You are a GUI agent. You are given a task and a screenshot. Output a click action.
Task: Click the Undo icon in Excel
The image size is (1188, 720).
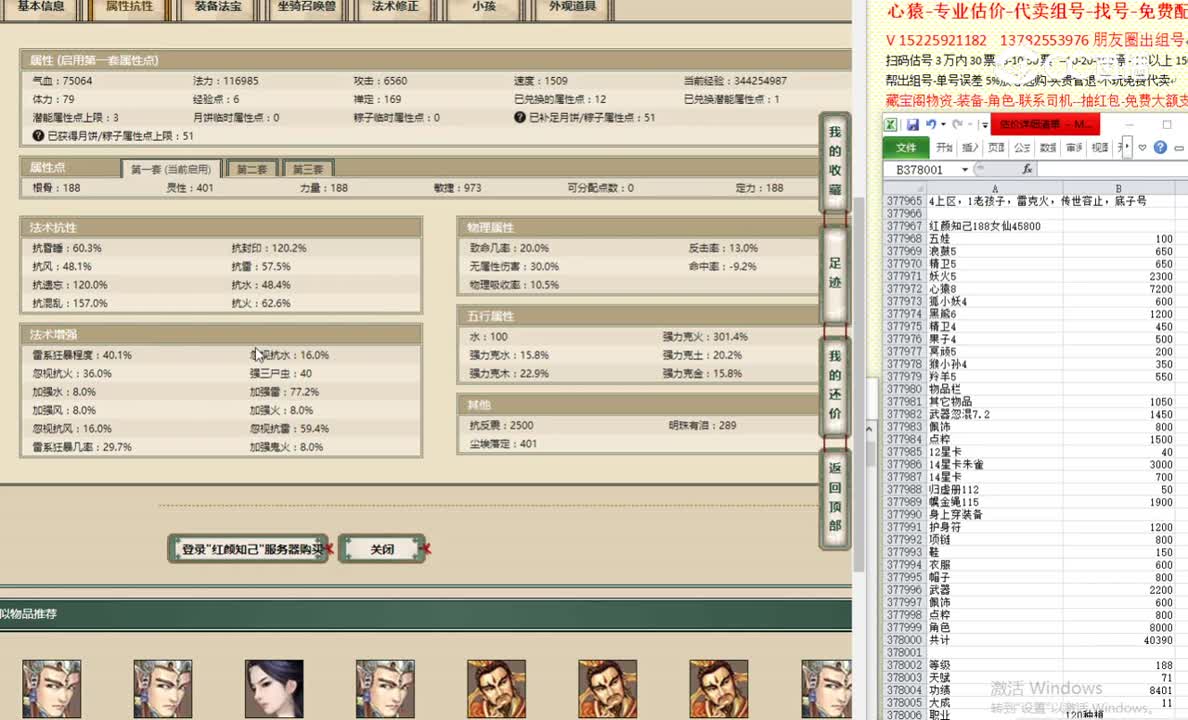click(x=931, y=125)
